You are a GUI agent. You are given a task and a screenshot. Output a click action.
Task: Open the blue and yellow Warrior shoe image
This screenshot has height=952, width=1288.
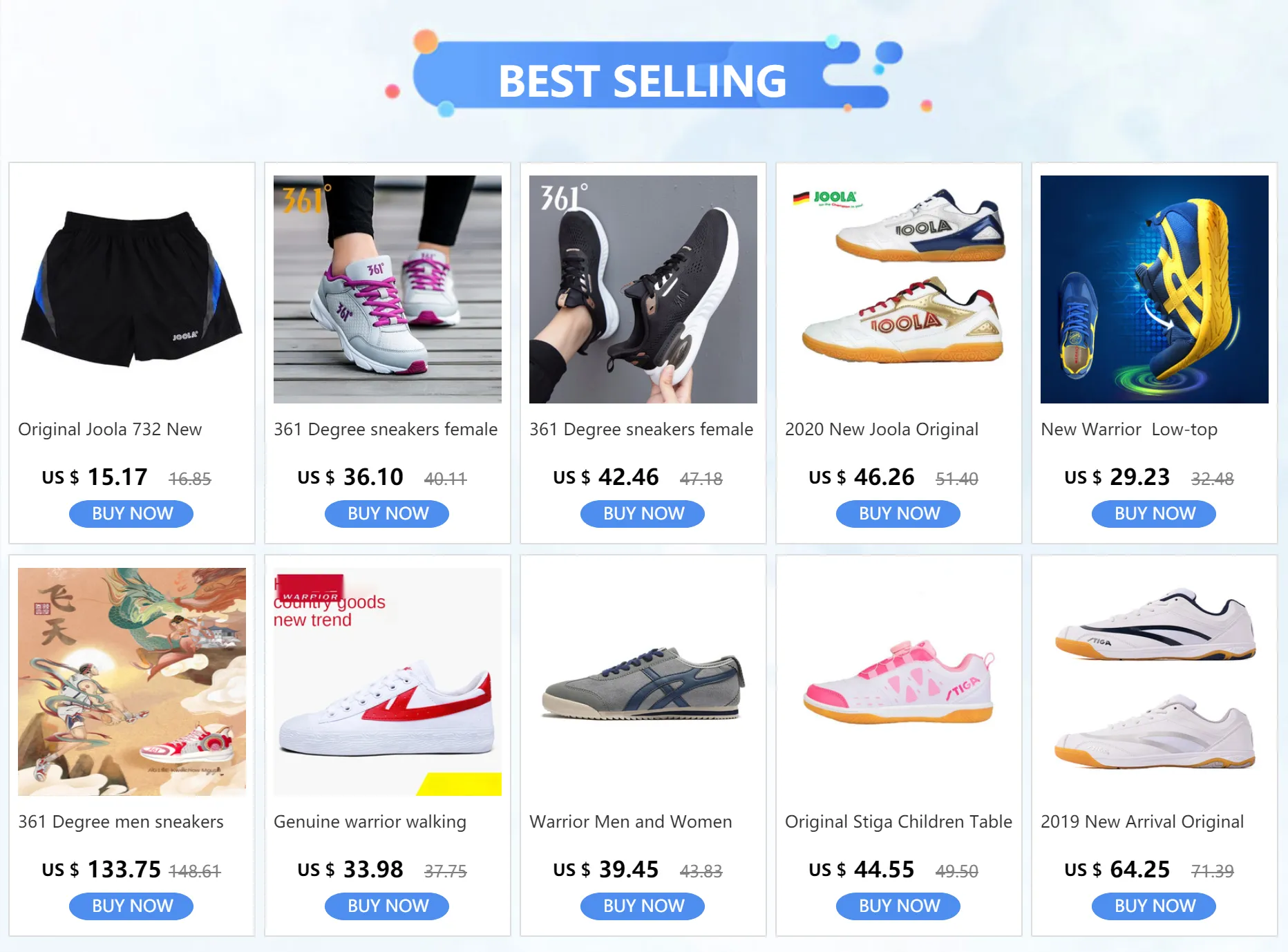click(x=1155, y=289)
